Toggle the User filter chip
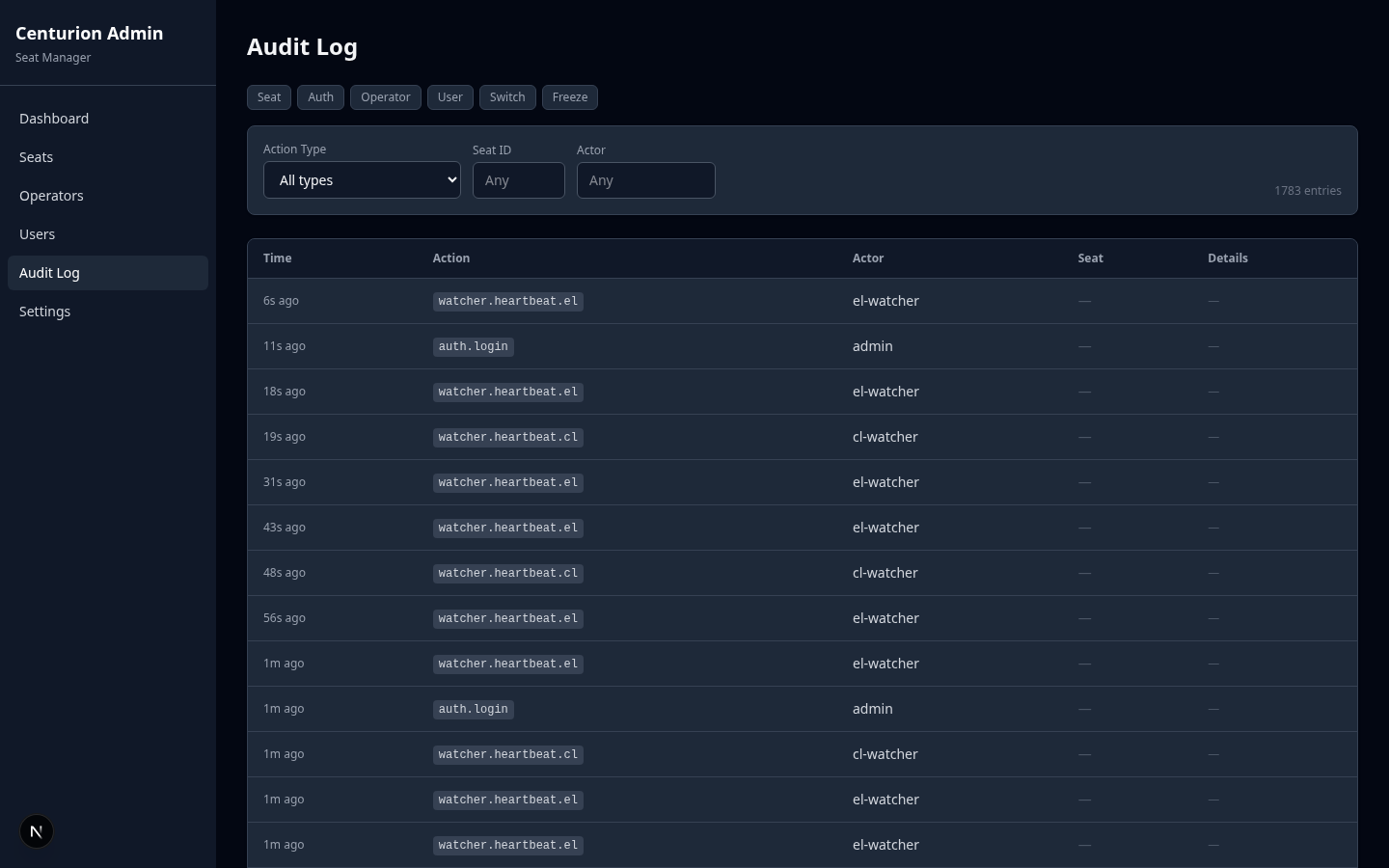The height and width of the screenshot is (868, 1389). [x=450, y=96]
